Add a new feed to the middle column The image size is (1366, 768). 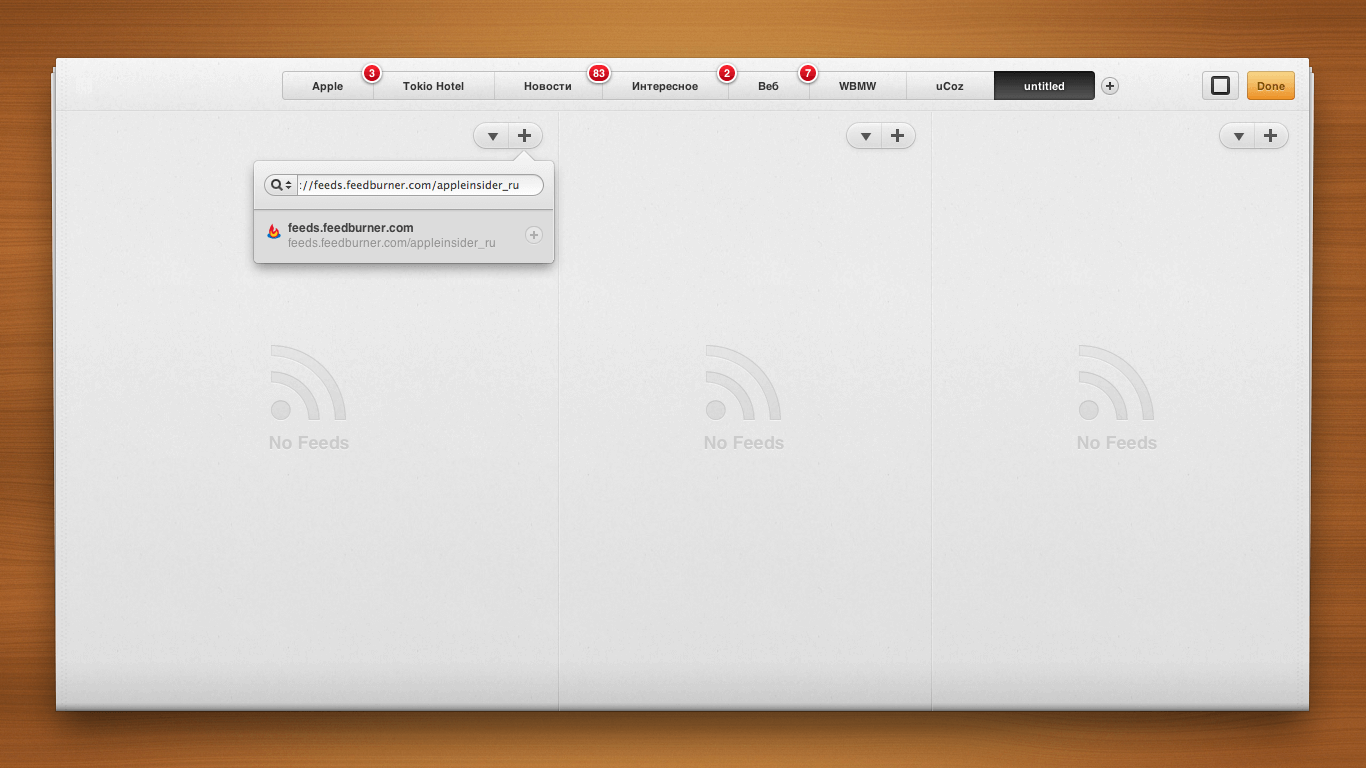[x=897, y=135]
